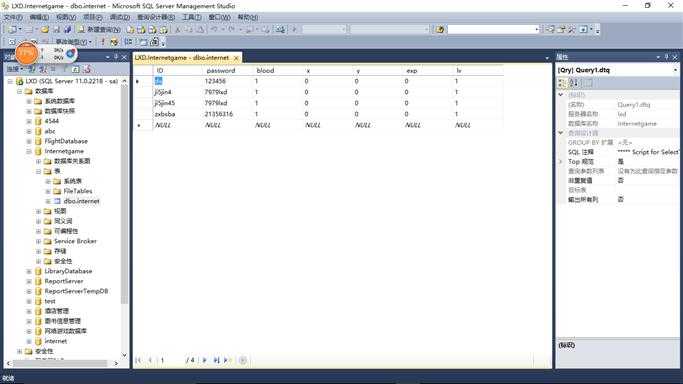The height and width of the screenshot is (384, 683).
Task: Open the [Qry] Query1.dtq object dropdown
Action: (676, 70)
